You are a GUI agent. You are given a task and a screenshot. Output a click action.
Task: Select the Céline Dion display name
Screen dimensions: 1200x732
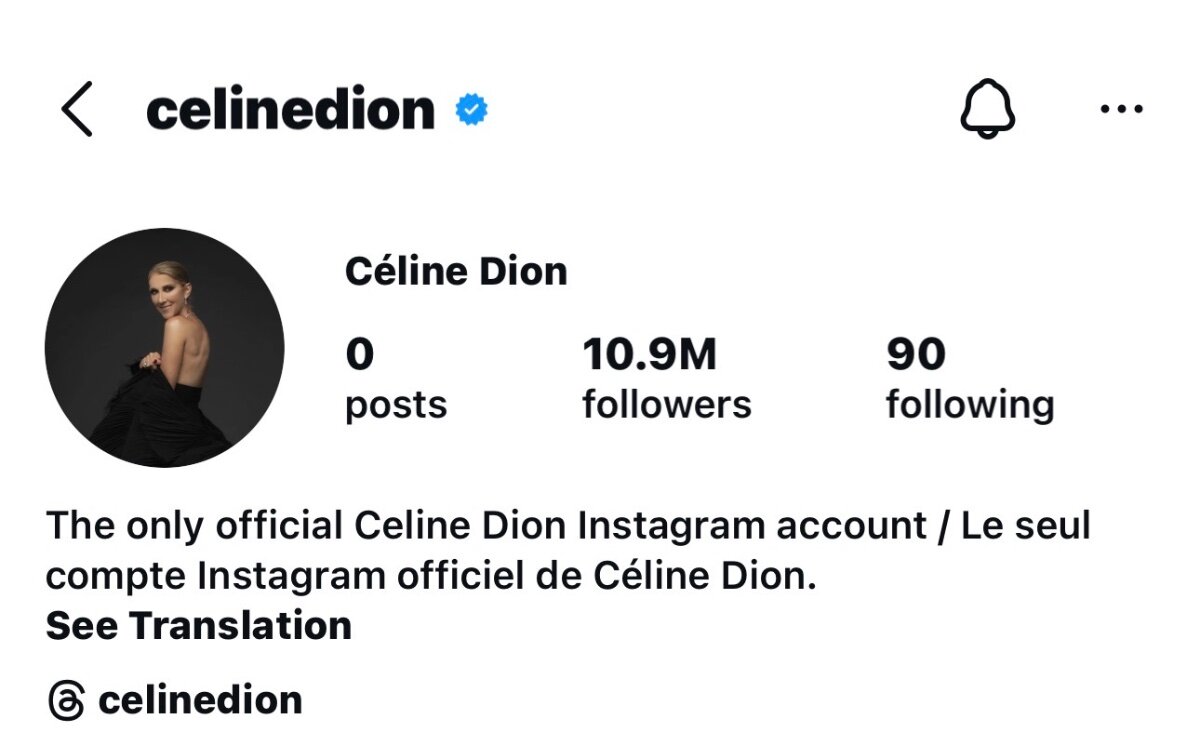click(456, 271)
